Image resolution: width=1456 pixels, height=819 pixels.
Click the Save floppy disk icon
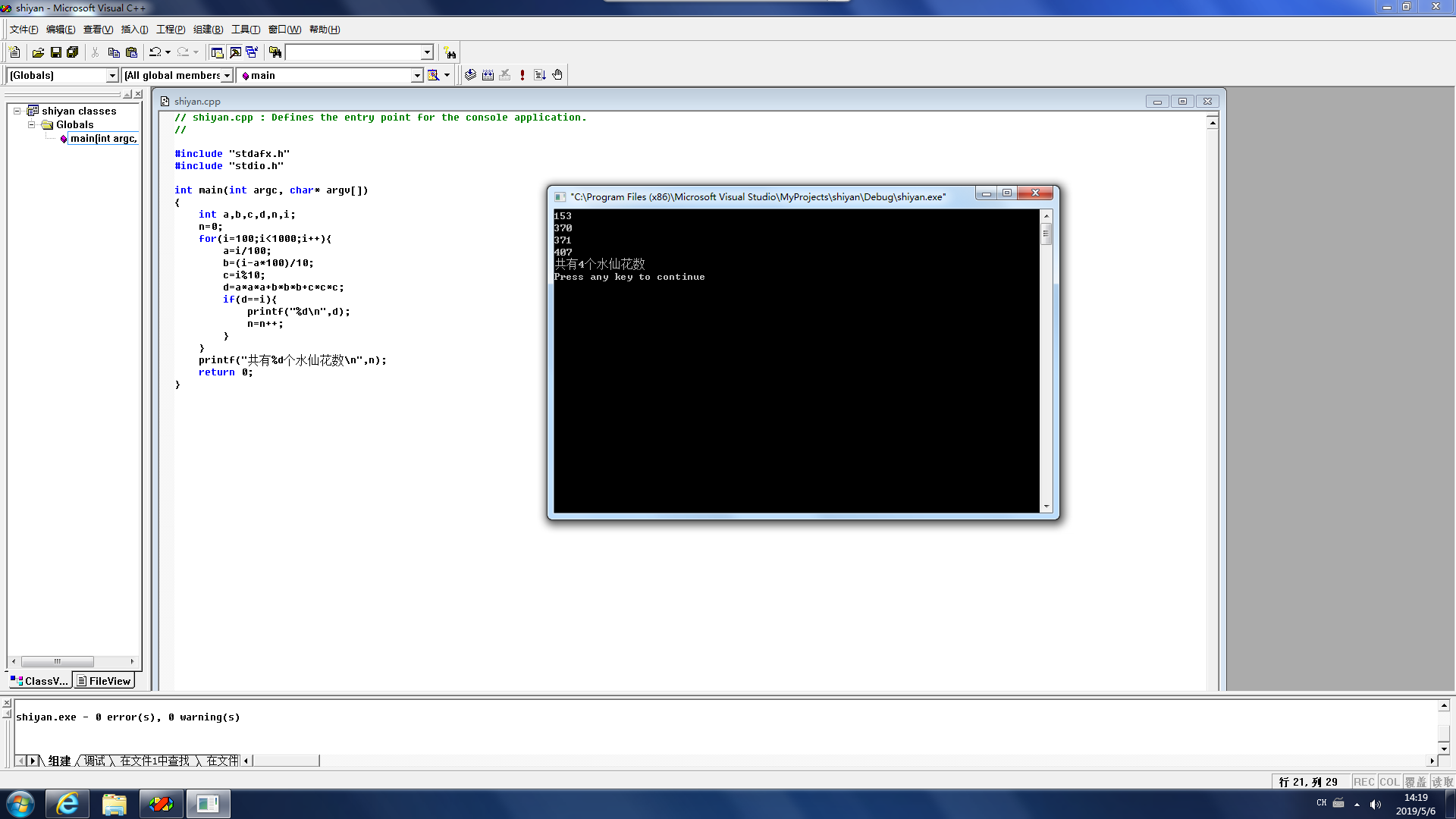[x=55, y=52]
